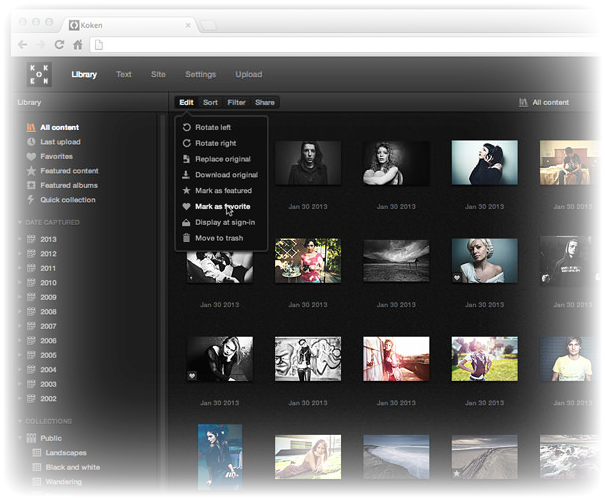Click the heart icon beside Mark as favorite
605x500 pixels.
pyautogui.click(x=186, y=206)
